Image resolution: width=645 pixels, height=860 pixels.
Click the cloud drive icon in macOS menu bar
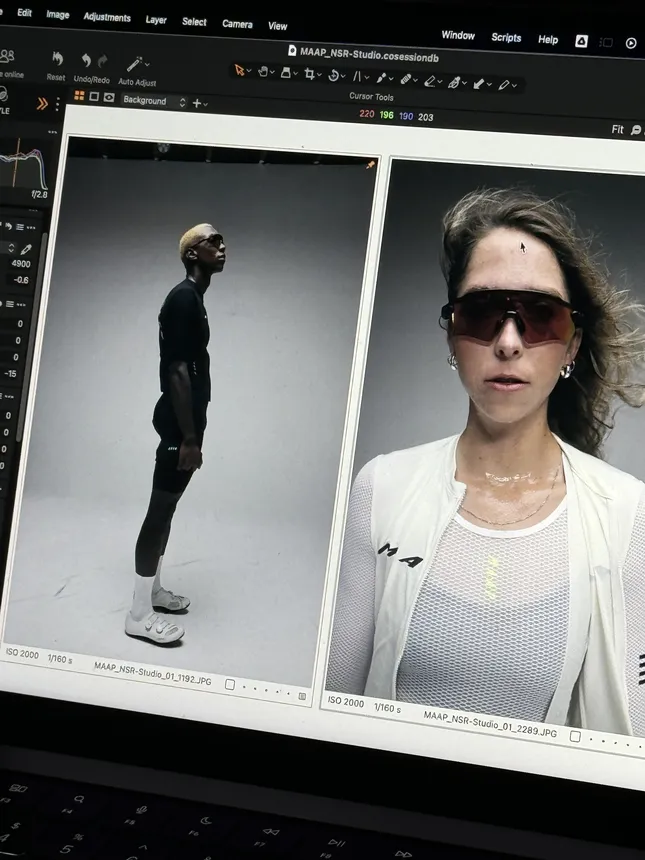[x=581, y=41]
